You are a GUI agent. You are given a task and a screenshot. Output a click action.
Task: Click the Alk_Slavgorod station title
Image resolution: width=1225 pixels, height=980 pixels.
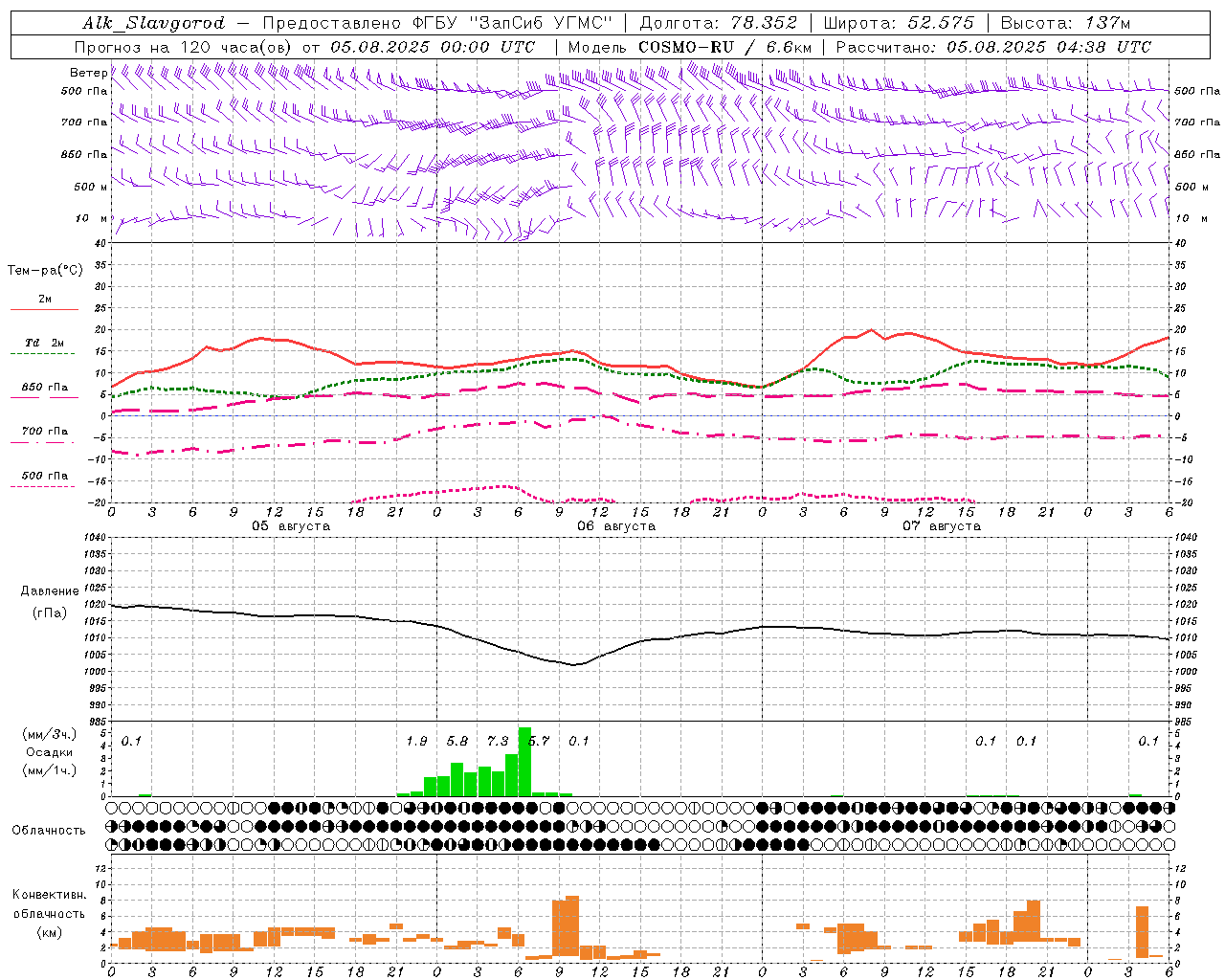pyautogui.click(x=154, y=23)
